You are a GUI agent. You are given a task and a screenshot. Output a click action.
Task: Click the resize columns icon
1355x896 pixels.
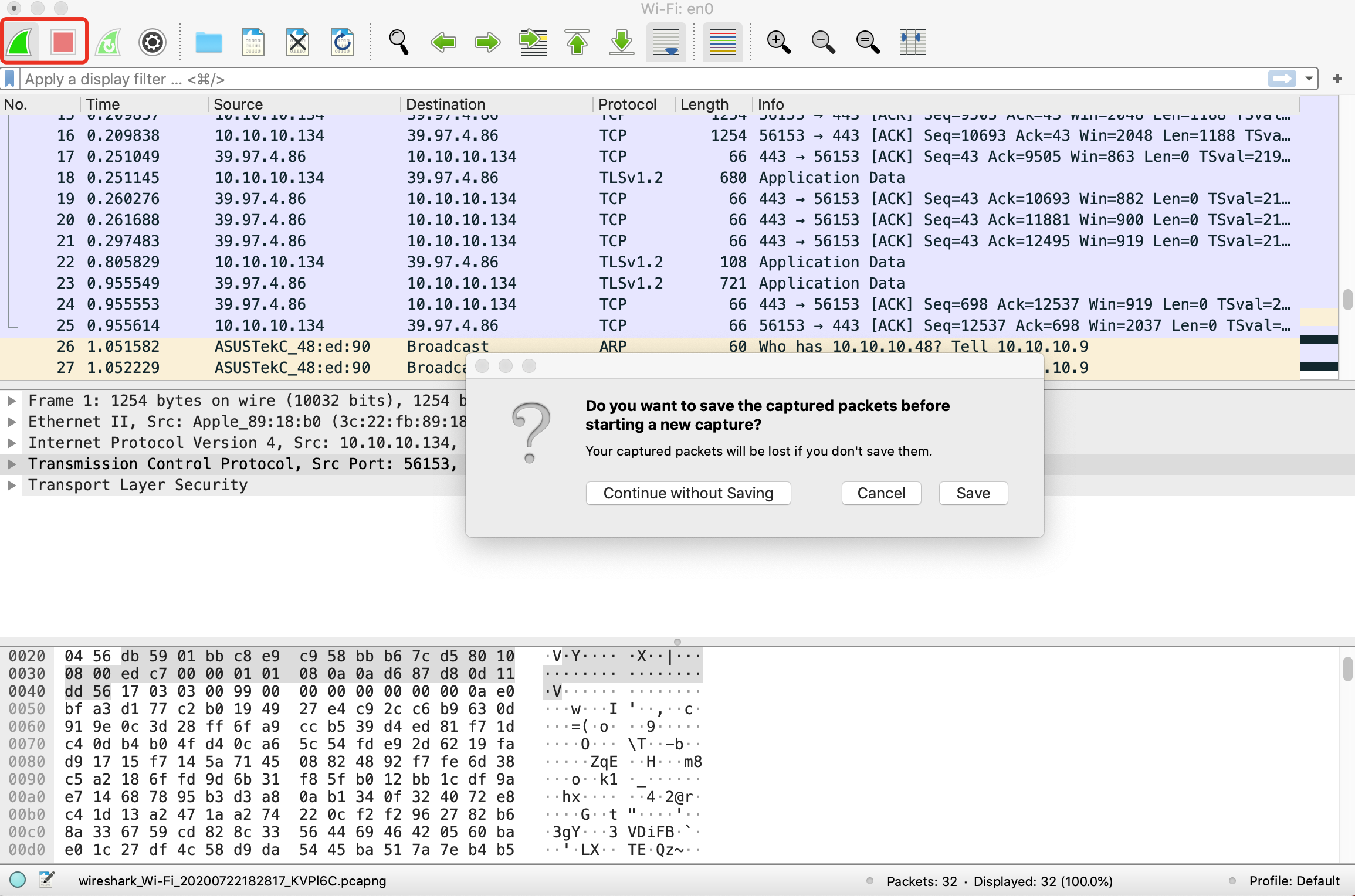[912, 42]
